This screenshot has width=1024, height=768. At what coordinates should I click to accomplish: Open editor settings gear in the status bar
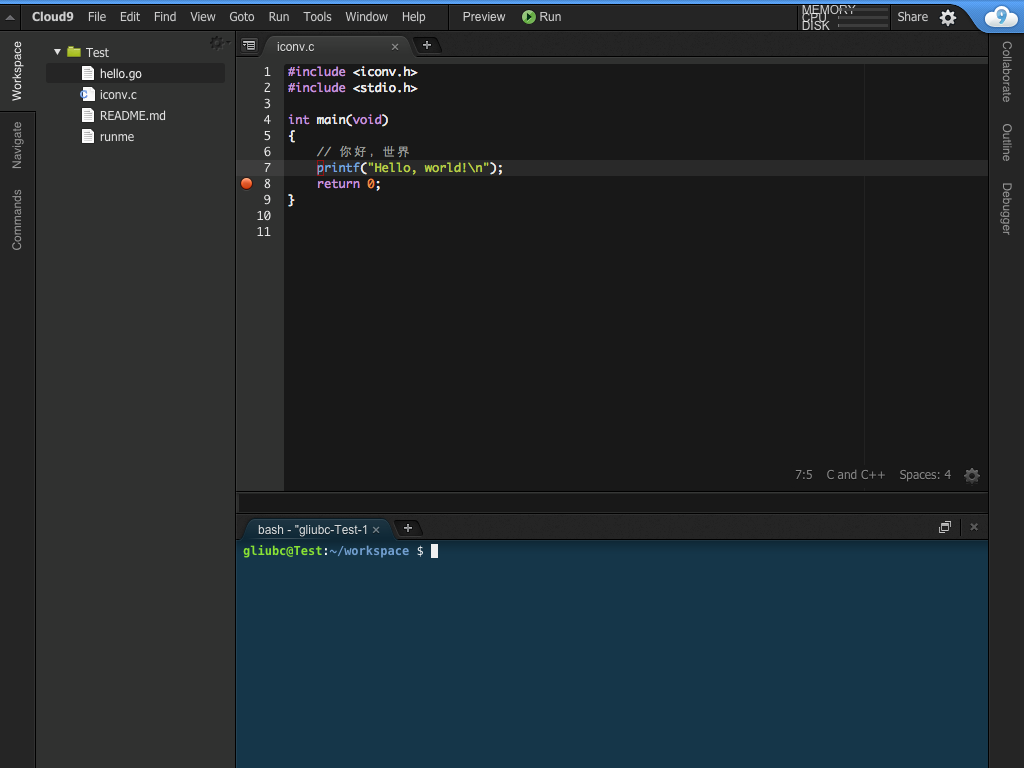[x=971, y=475]
